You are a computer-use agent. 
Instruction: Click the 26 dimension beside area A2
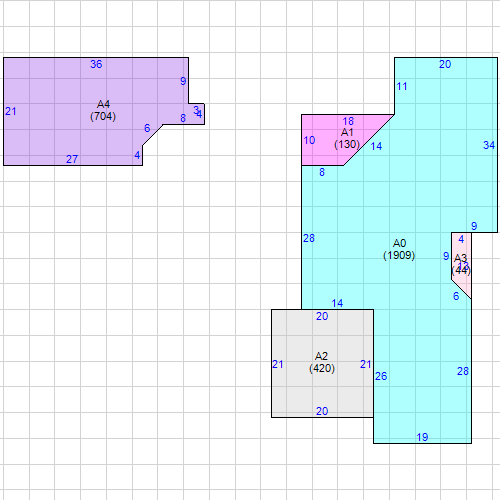pos(381,376)
